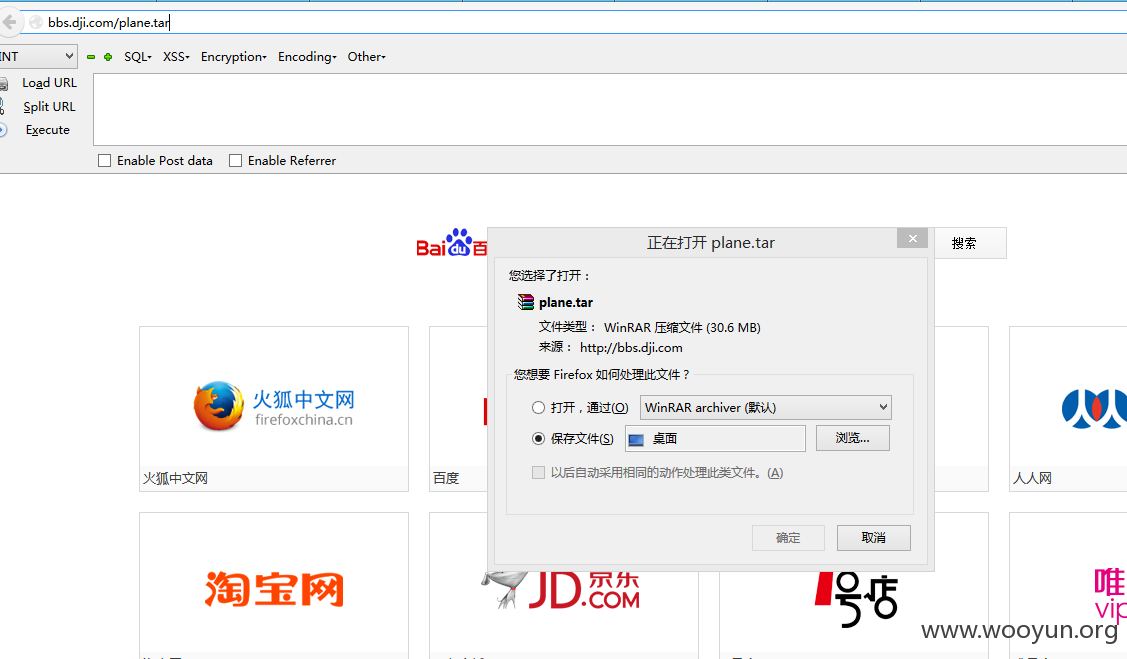This screenshot has width=1127, height=659.
Task: Click Split URL label
Action: (x=49, y=106)
